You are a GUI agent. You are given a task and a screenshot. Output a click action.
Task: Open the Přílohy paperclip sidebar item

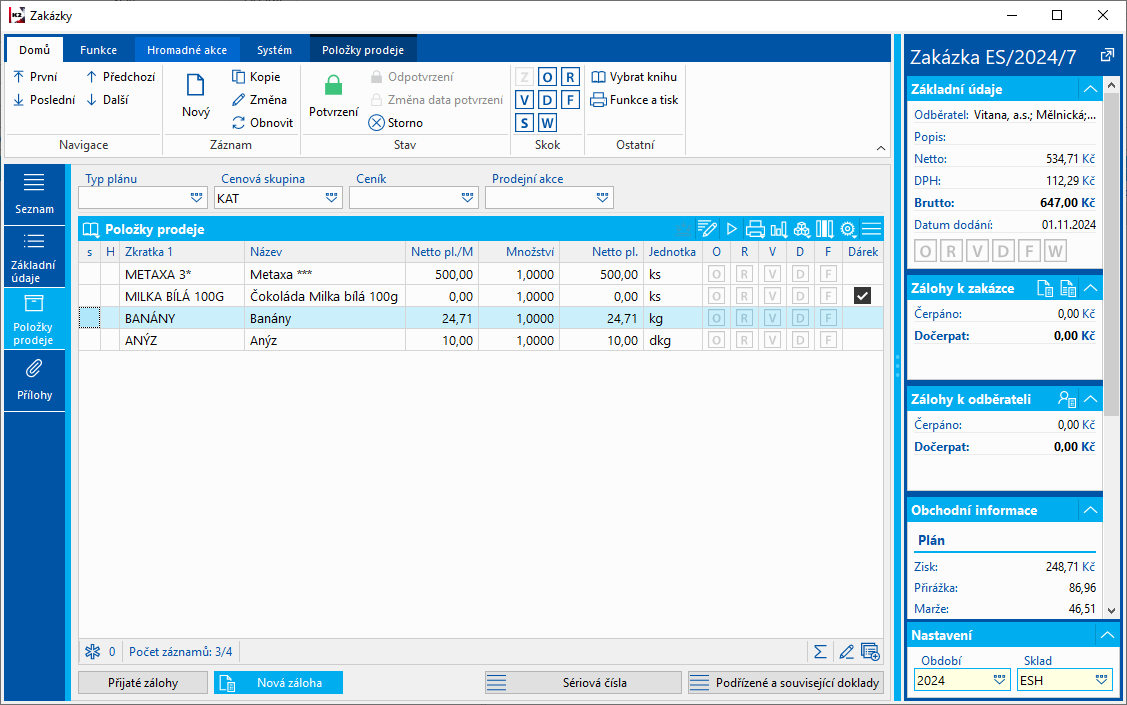tap(34, 379)
